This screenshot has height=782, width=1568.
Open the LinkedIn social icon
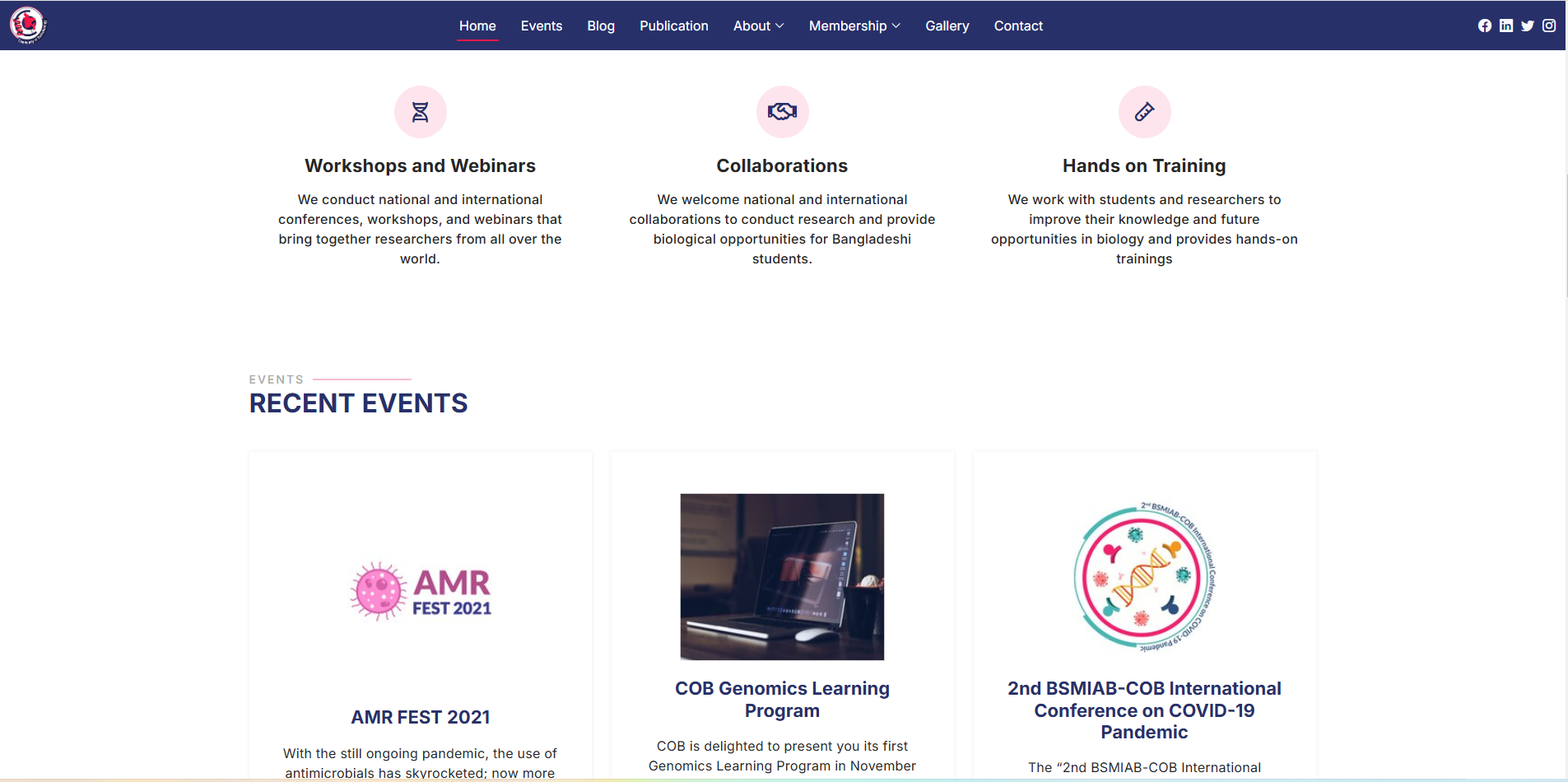pos(1506,26)
